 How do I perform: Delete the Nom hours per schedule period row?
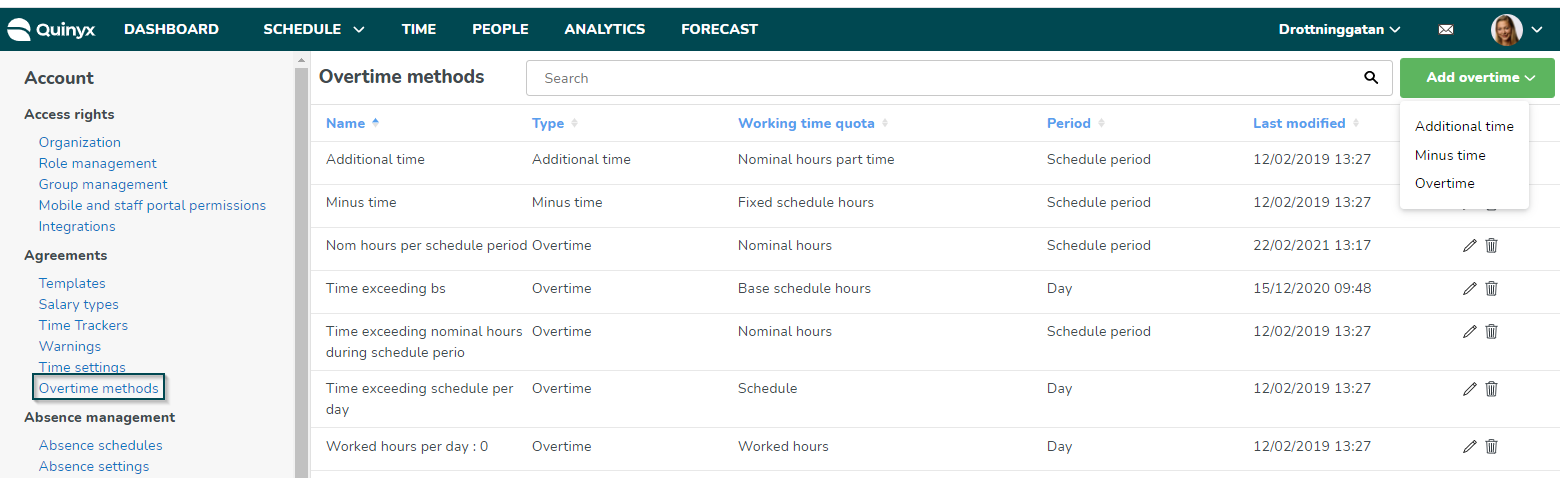1491,245
